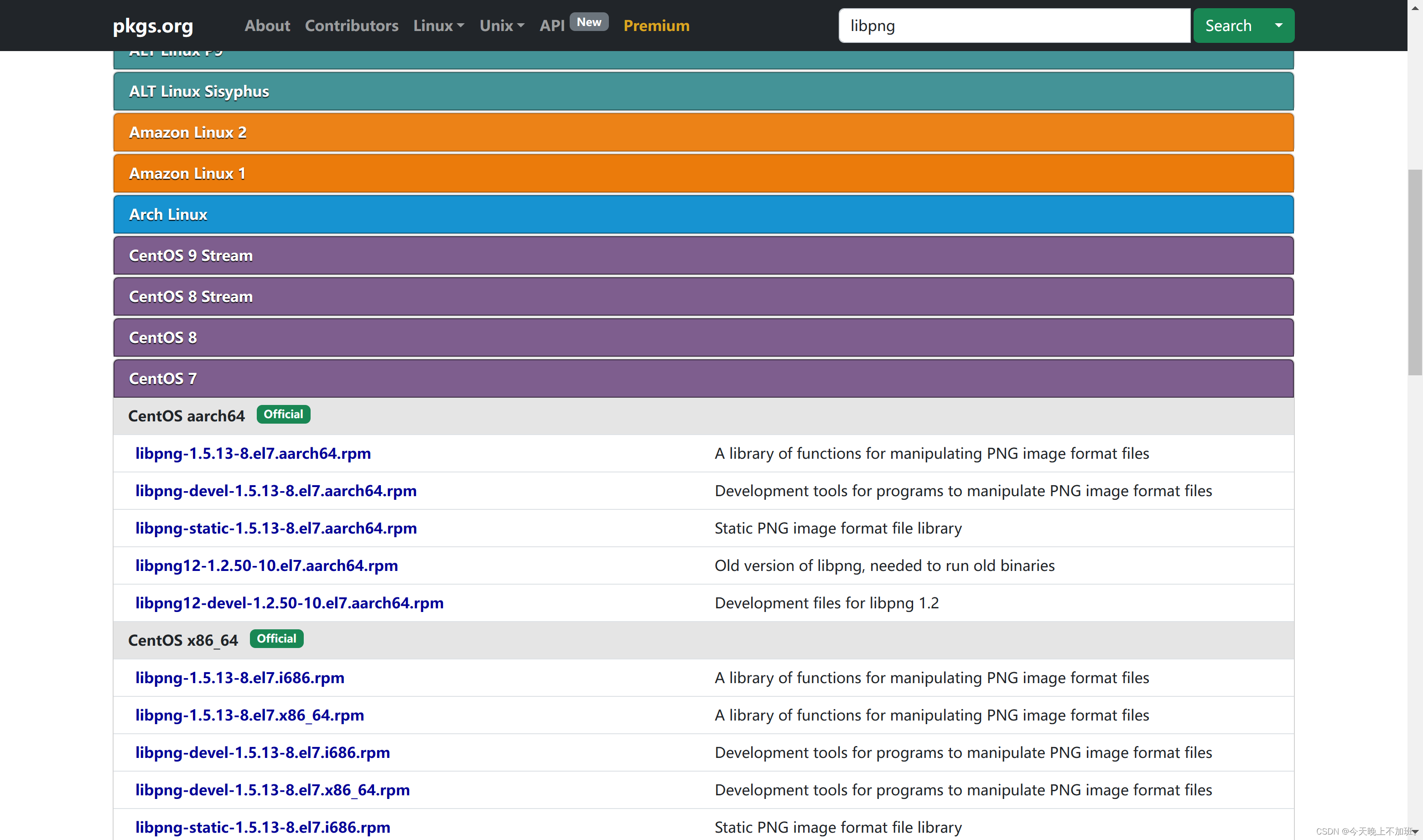Click 'Development files for libpng 1.2' description

pos(826,603)
